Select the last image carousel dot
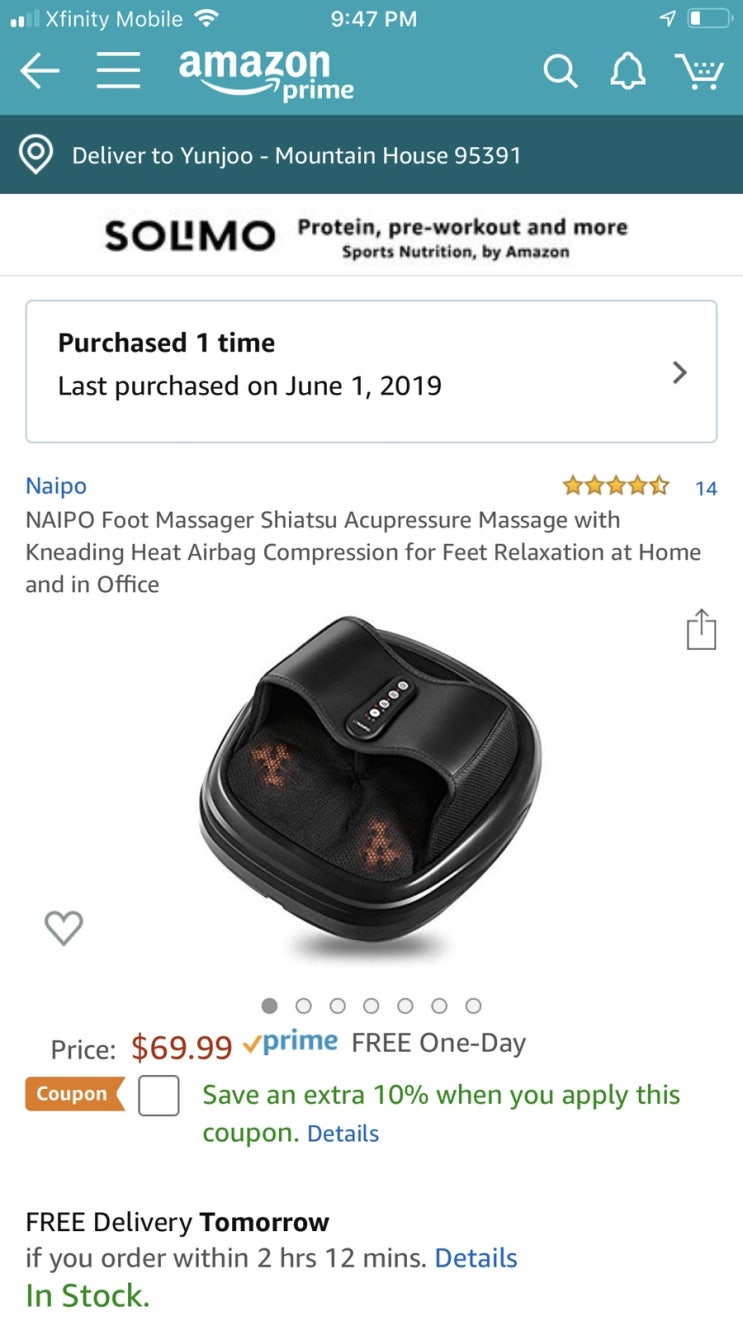The height and width of the screenshot is (1321, 743). pos(474,1005)
